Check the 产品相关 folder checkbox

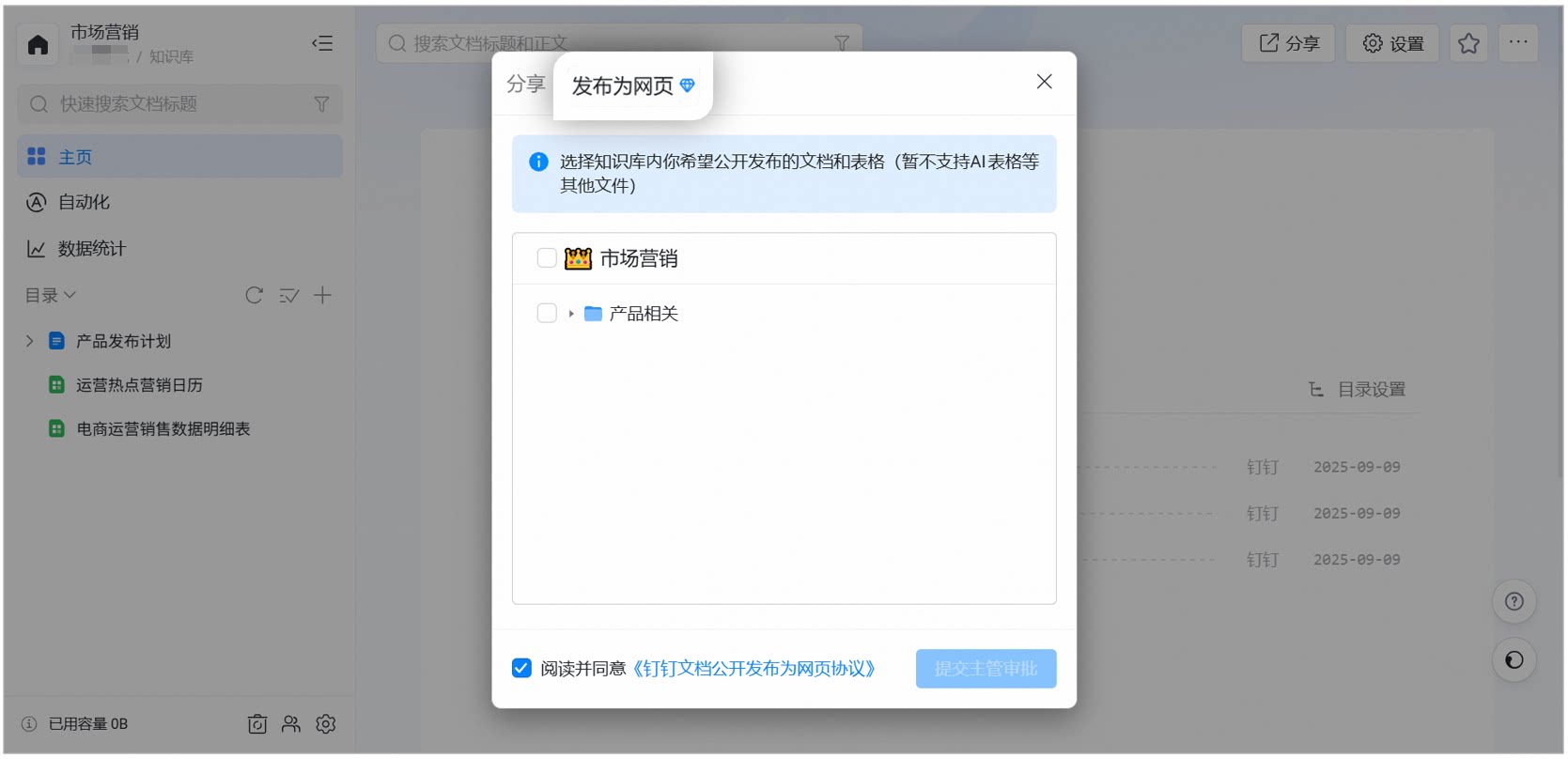tap(547, 313)
